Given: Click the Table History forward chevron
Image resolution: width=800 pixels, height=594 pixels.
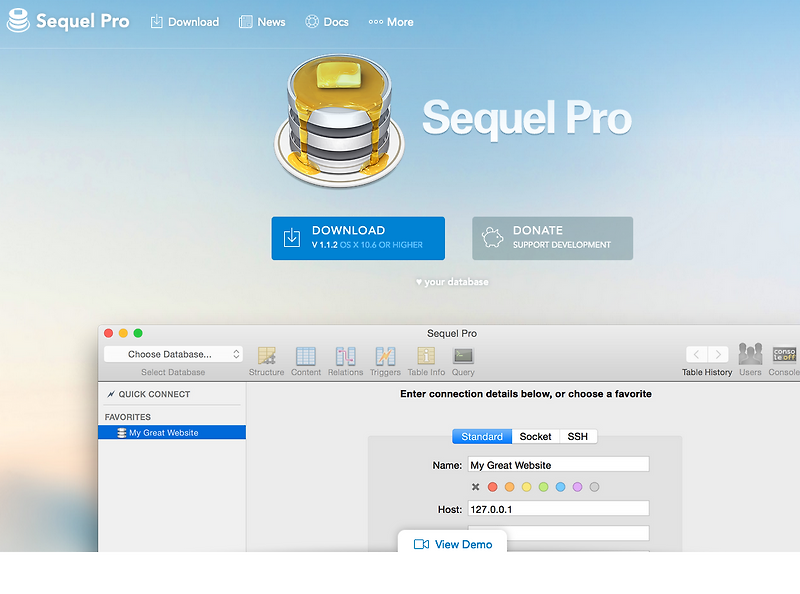Looking at the screenshot, I should (716, 355).
